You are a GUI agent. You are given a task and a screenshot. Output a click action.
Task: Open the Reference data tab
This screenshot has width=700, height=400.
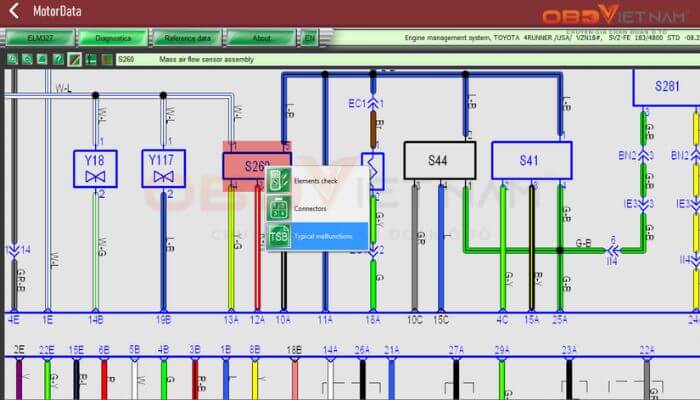point(187,38)
